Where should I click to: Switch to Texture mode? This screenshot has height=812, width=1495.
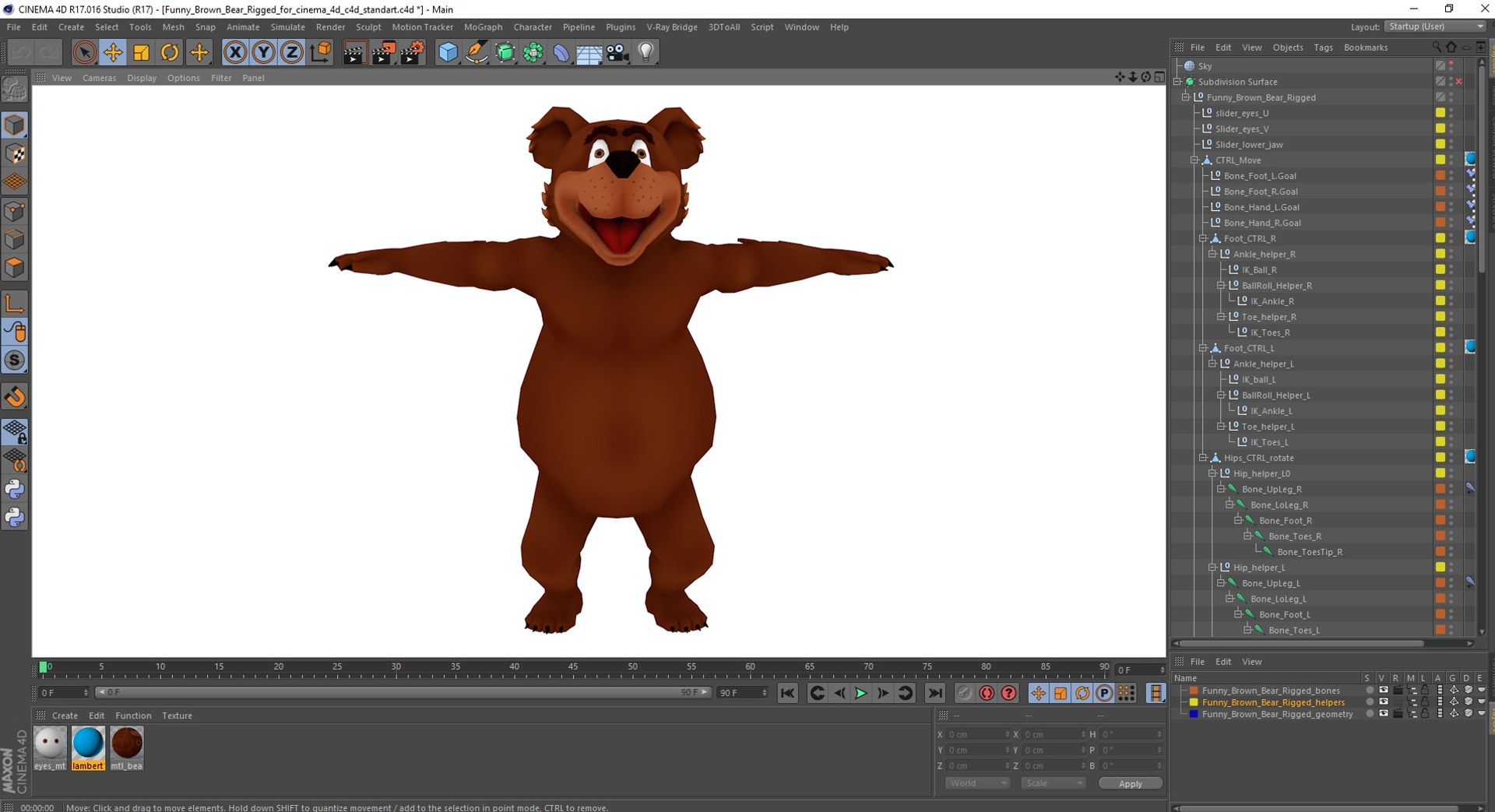pos(15,154)
